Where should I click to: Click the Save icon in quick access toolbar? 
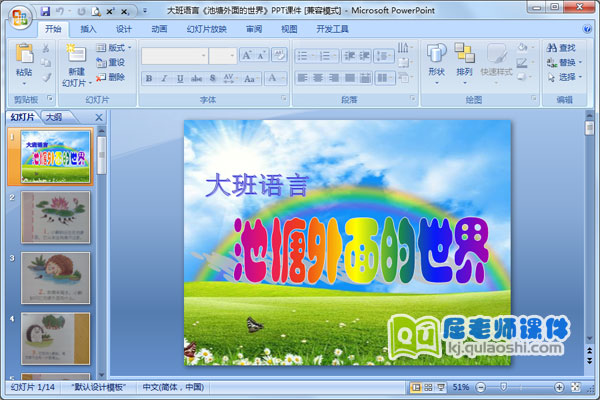tap(45, 10)
